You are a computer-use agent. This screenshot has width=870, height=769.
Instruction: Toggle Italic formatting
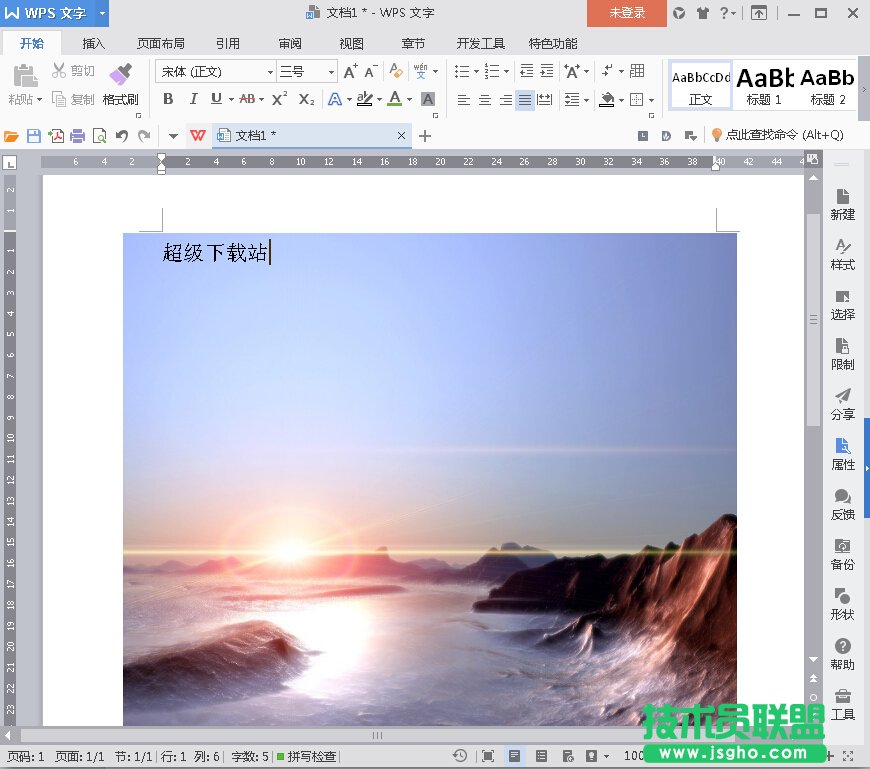click(x=192, y=99)
